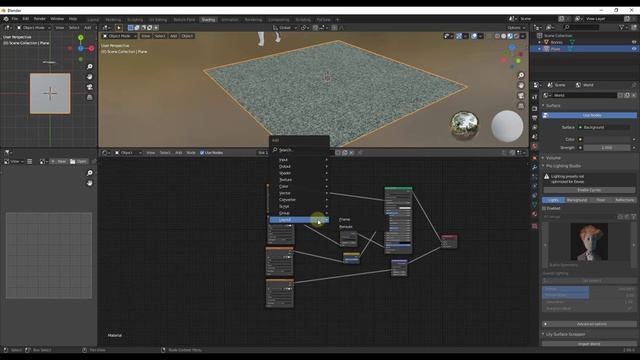The height and width of the screenshot is (360, 640).
Task: Open the Color submenu in Add menu
Action: [x=299, y=187]
